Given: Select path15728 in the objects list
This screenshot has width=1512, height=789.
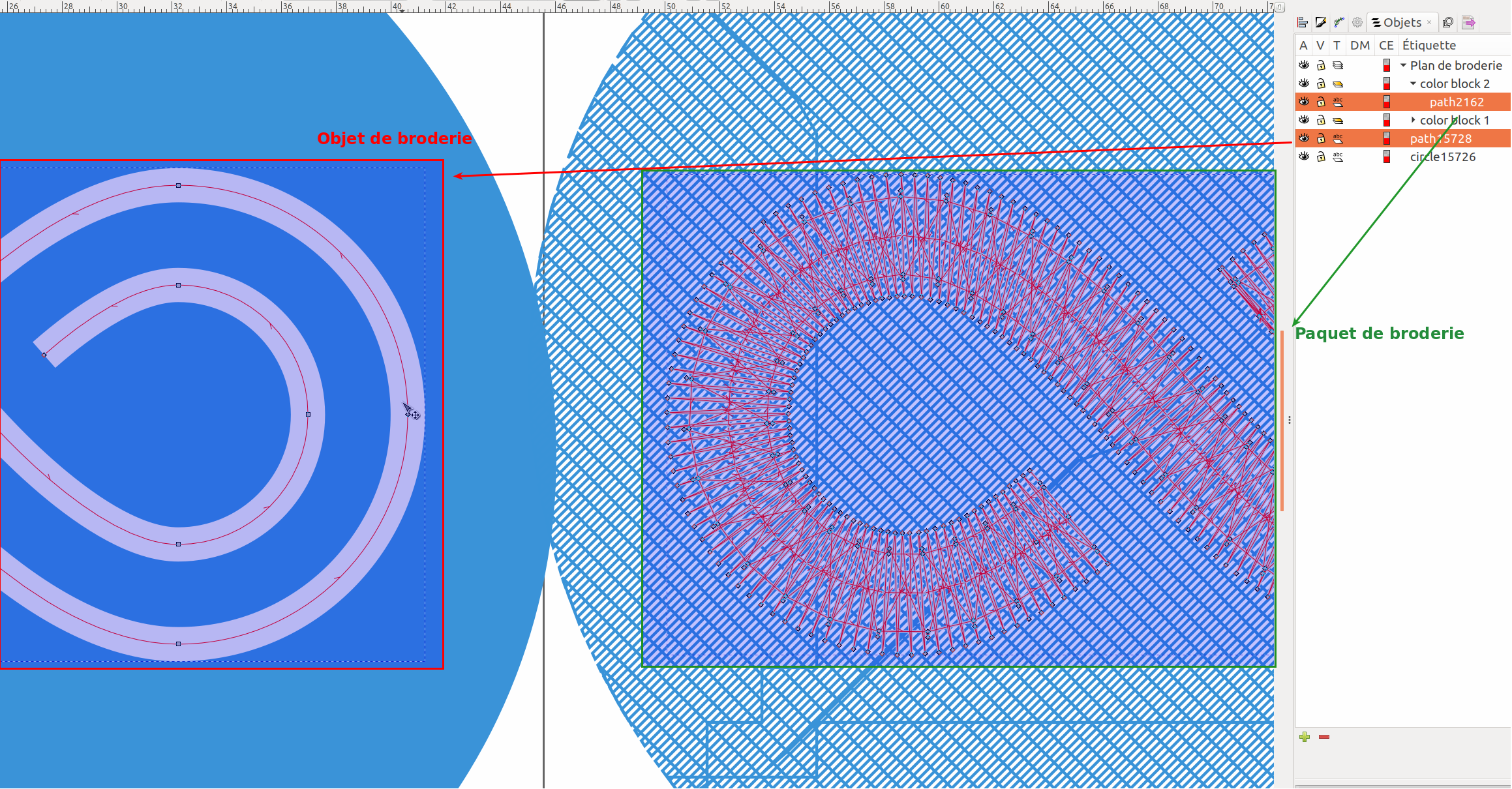Looking at the screenshot, I should (1441, 138).
